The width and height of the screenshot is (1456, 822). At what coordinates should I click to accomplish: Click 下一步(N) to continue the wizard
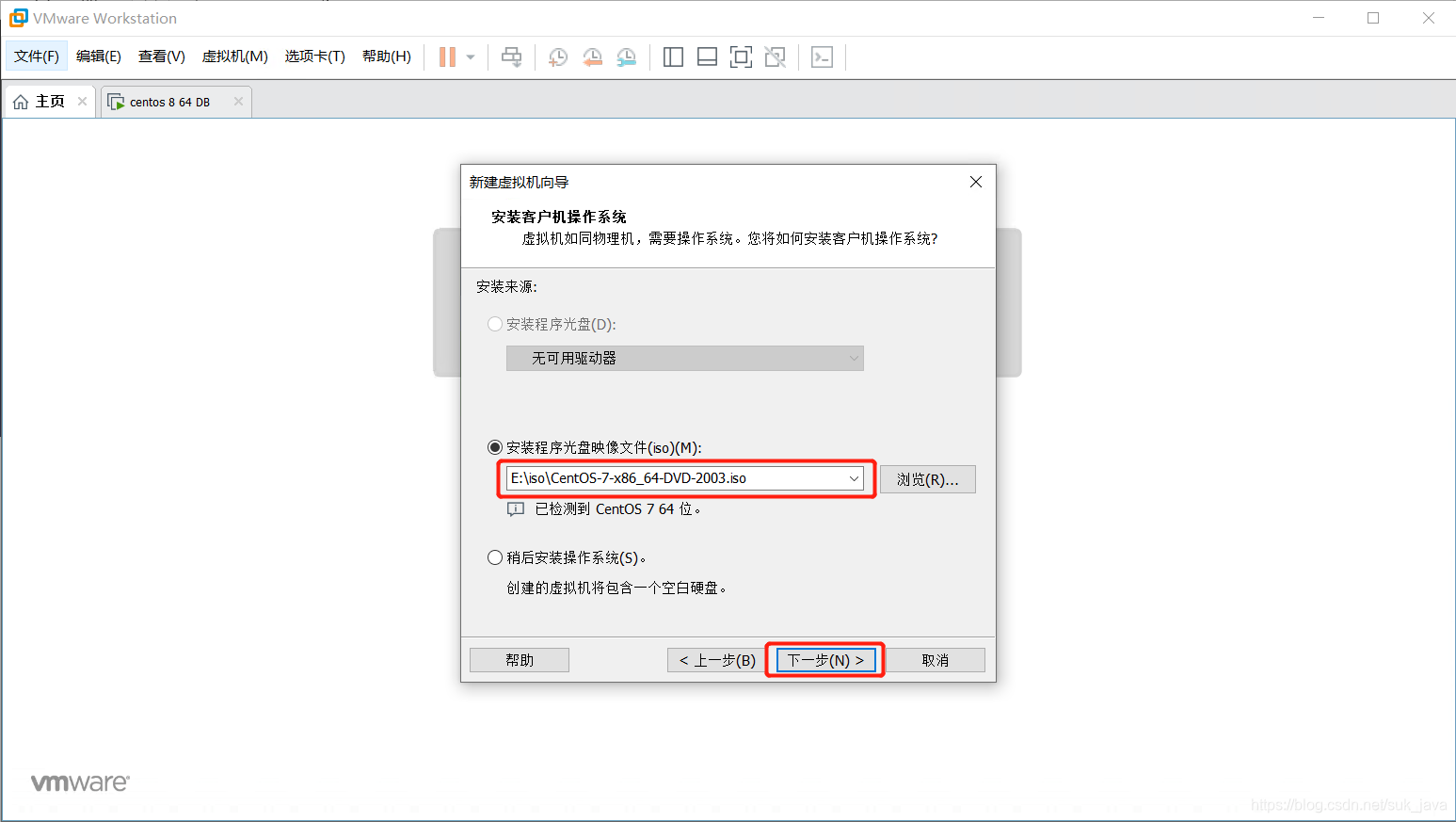(x=824, y=659)
